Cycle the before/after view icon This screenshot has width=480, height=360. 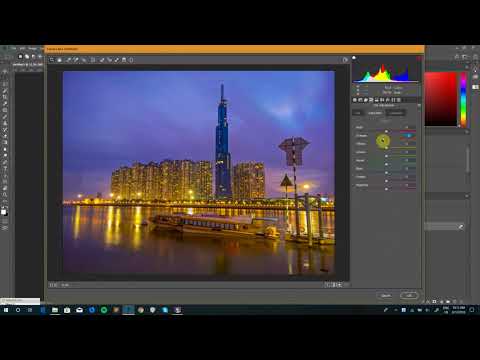tap(328, 285)
